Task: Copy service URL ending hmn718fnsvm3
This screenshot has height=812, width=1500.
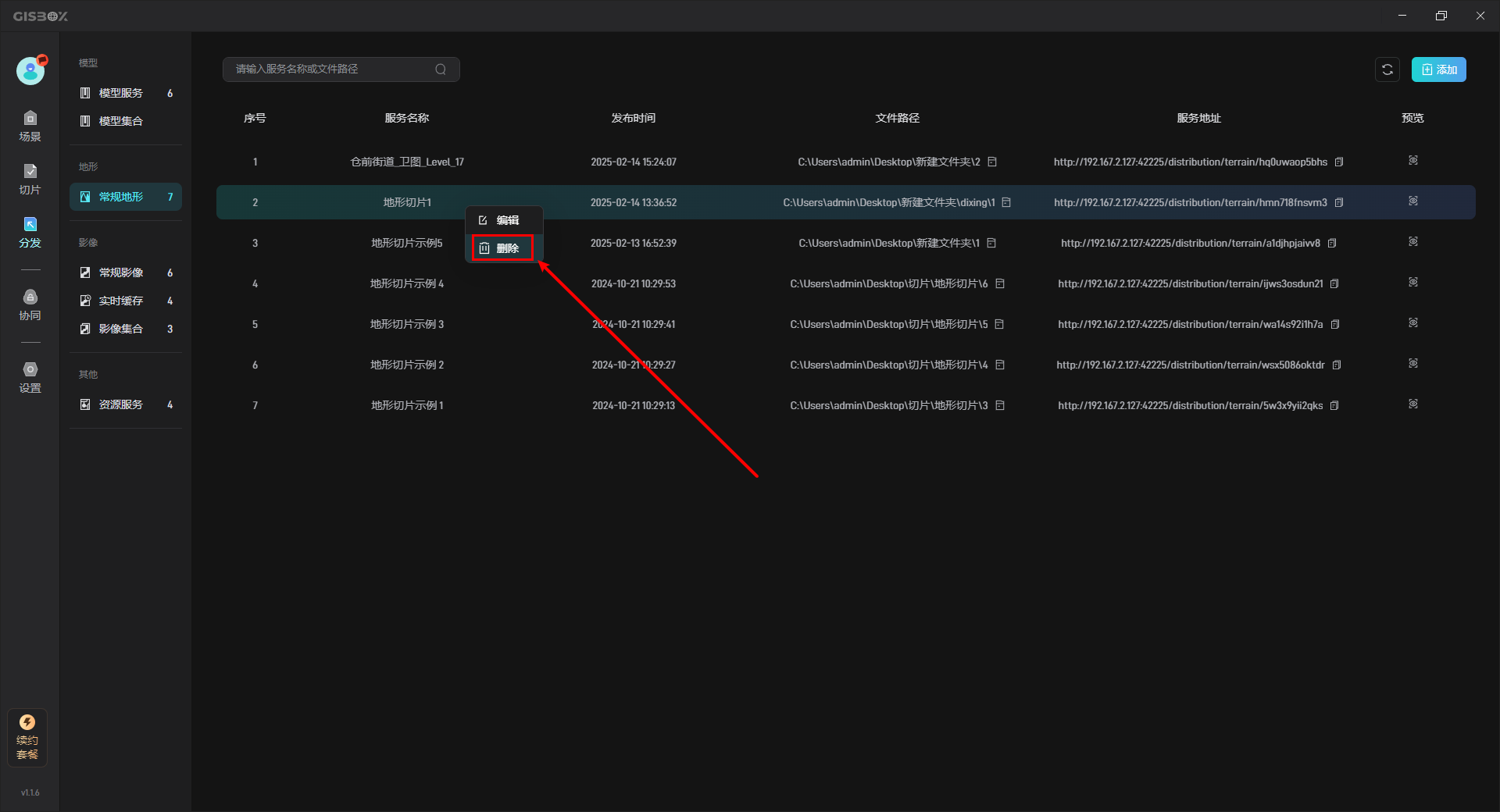Action: point(1339,202)
